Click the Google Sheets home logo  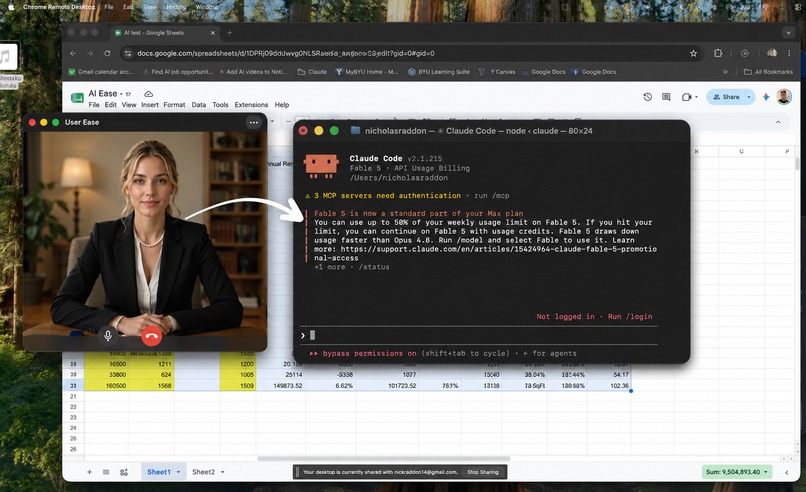[x=77, y=98]
